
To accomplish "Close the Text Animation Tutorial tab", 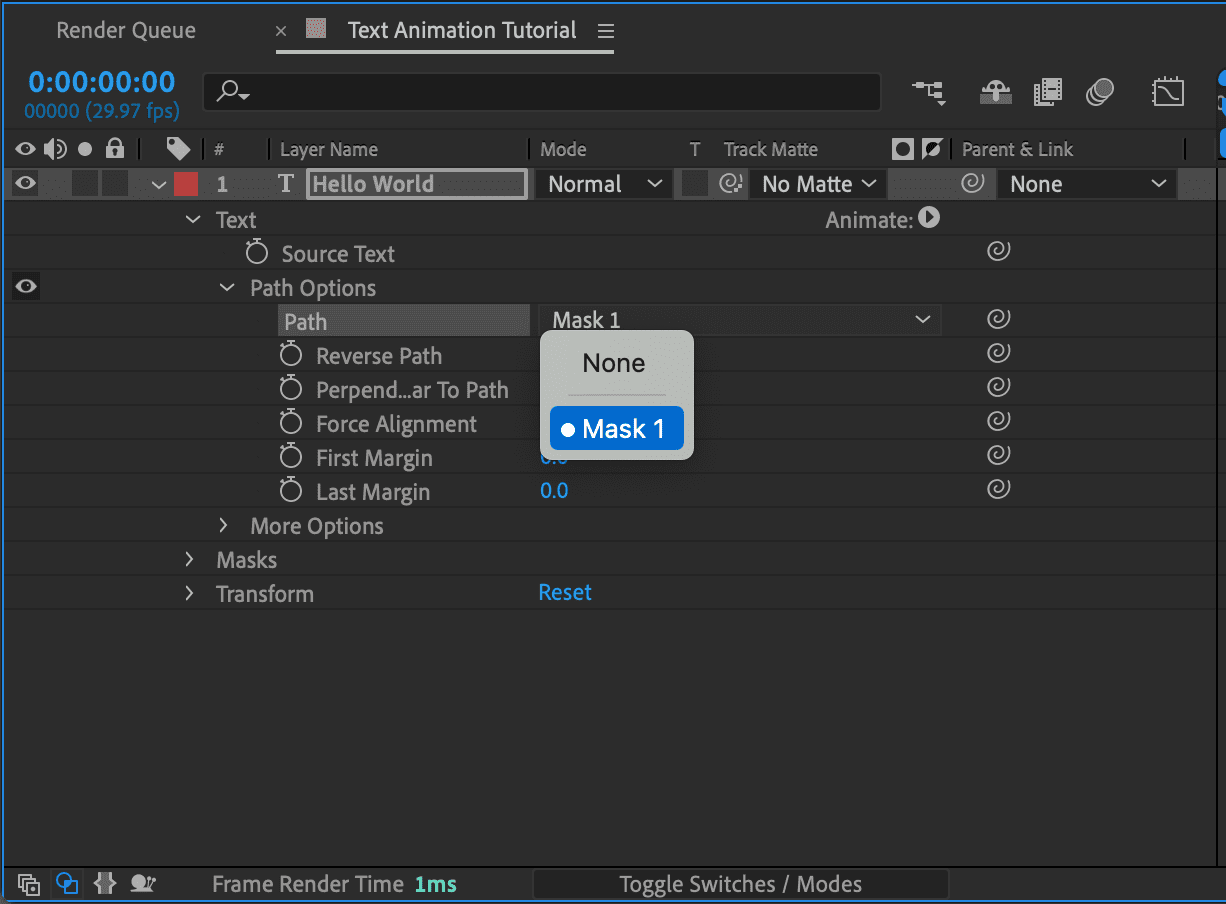I will [281, 31].
